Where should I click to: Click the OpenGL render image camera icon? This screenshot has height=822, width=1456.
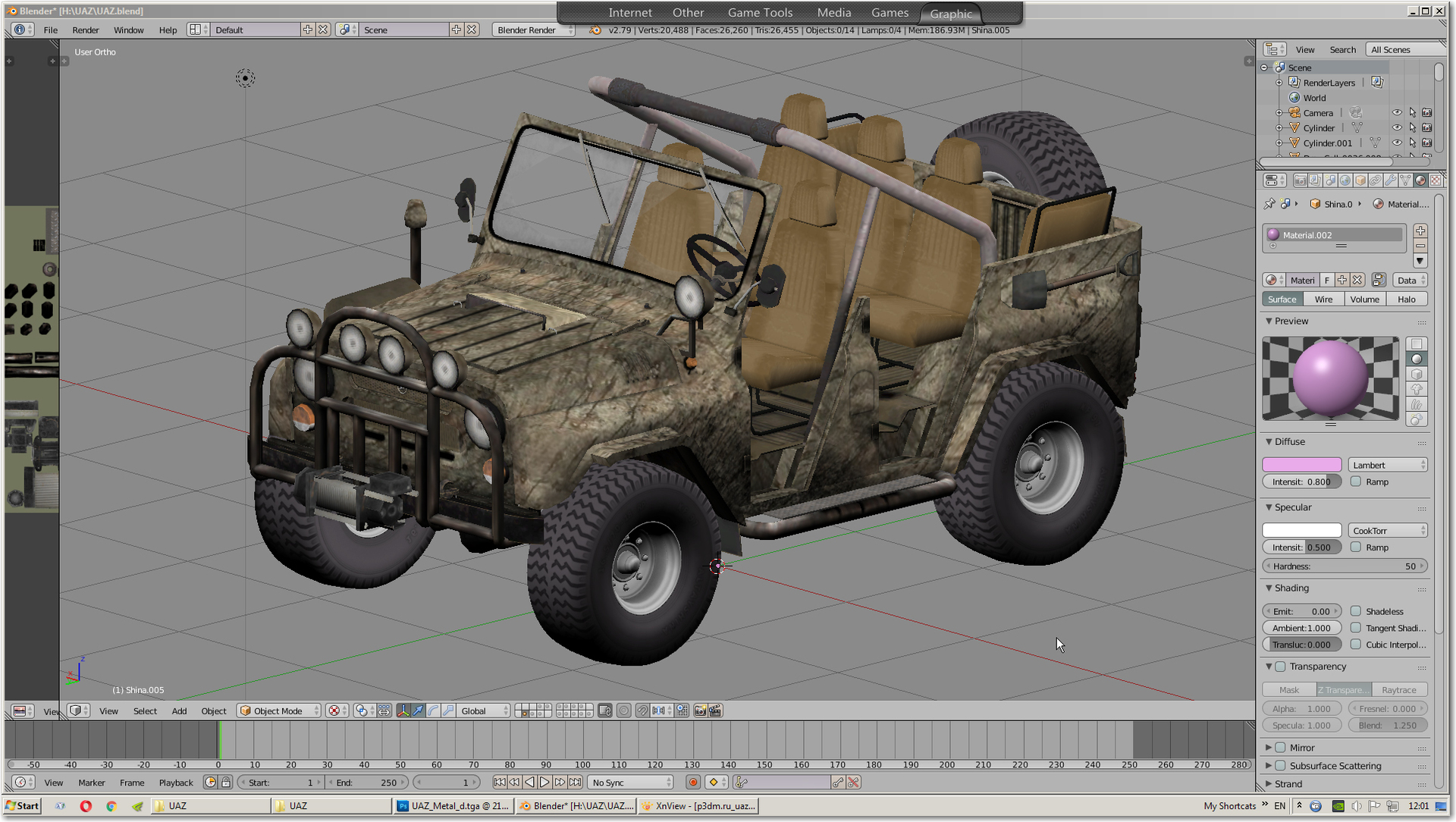[x=700, y=711]
